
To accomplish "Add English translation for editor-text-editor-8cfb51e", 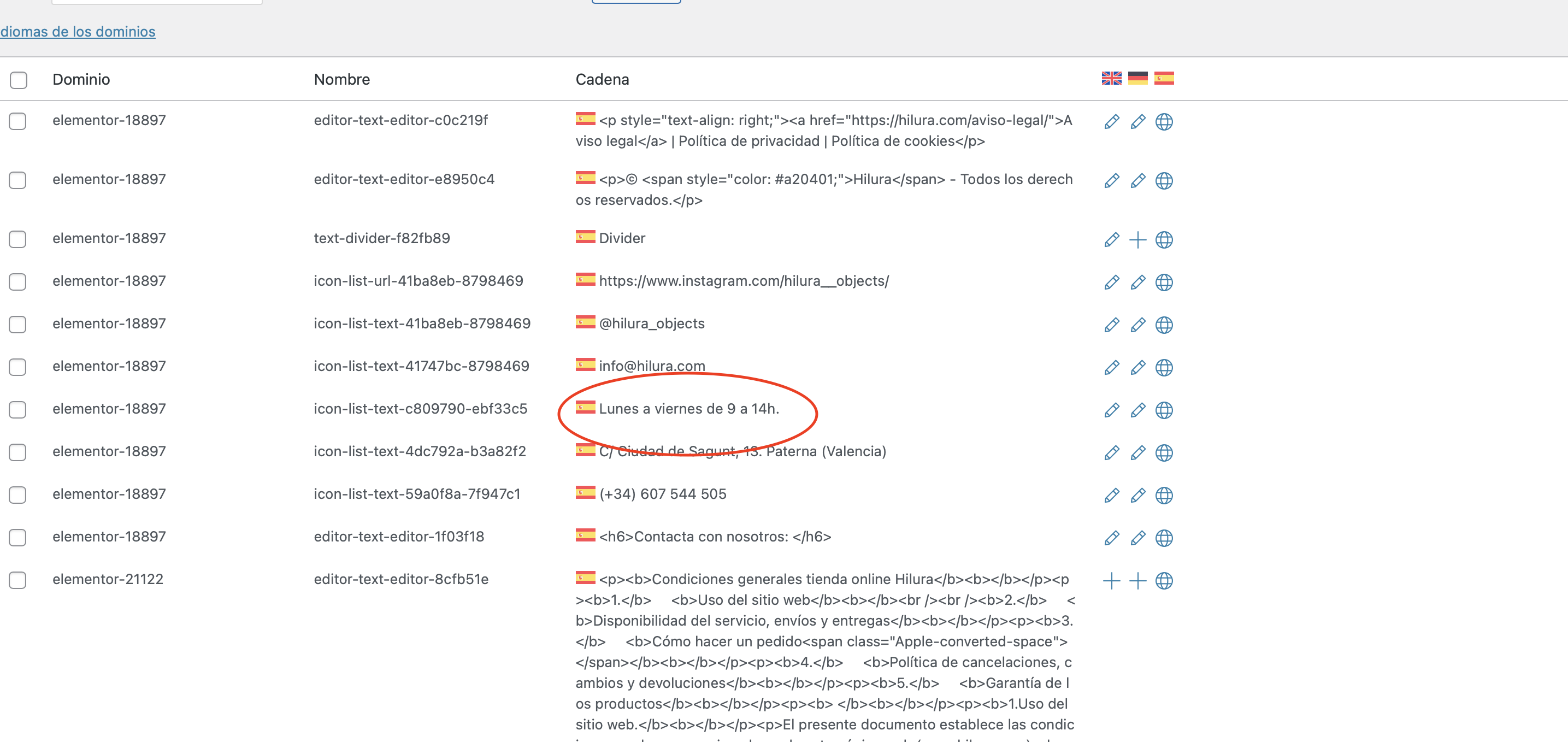I will (1111, 581).
